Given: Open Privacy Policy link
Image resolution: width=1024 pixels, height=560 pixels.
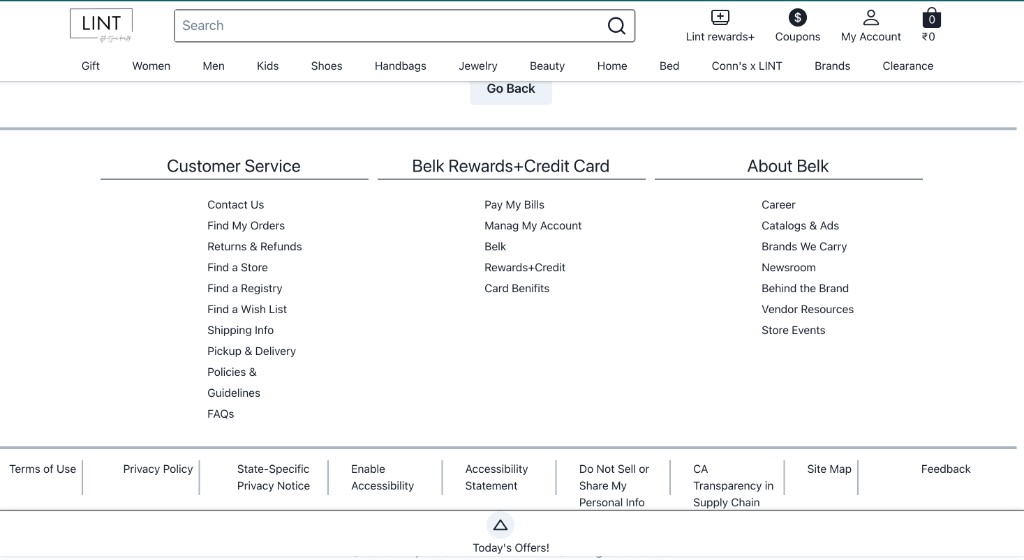Looking at the screenshot, I should [158, 469].
